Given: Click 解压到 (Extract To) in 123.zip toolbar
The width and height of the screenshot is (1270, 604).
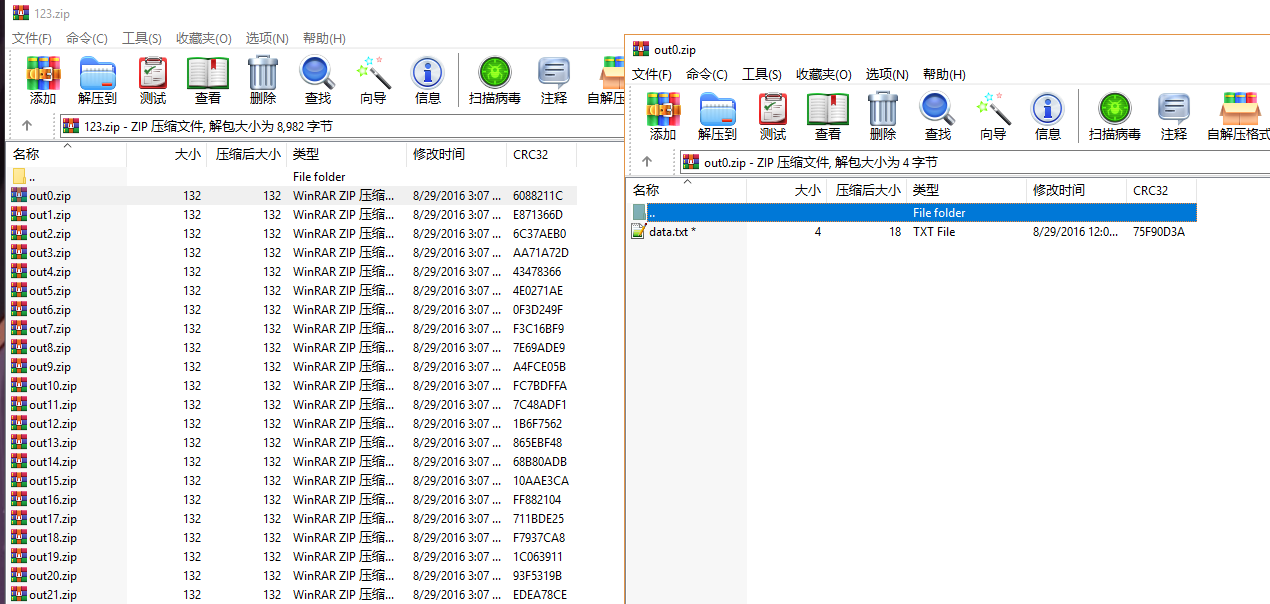Looking at the screenshot, I should (x=97, y=79).
